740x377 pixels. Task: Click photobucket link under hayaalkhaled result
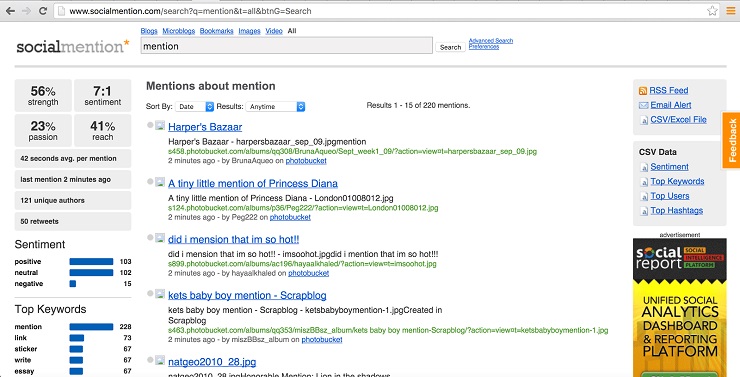point(309,273)
